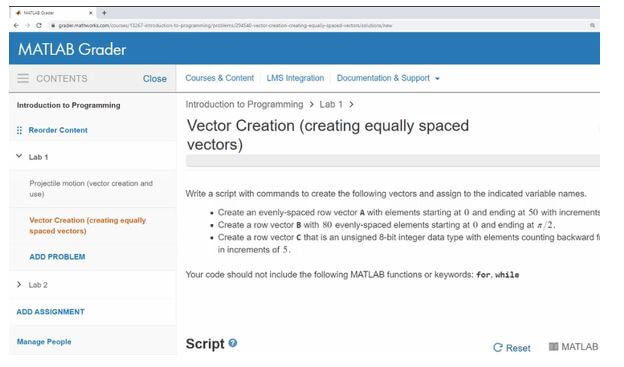Click the browser back arrow
This screenshot has height=367, width=624.
(x=16, y=25)
